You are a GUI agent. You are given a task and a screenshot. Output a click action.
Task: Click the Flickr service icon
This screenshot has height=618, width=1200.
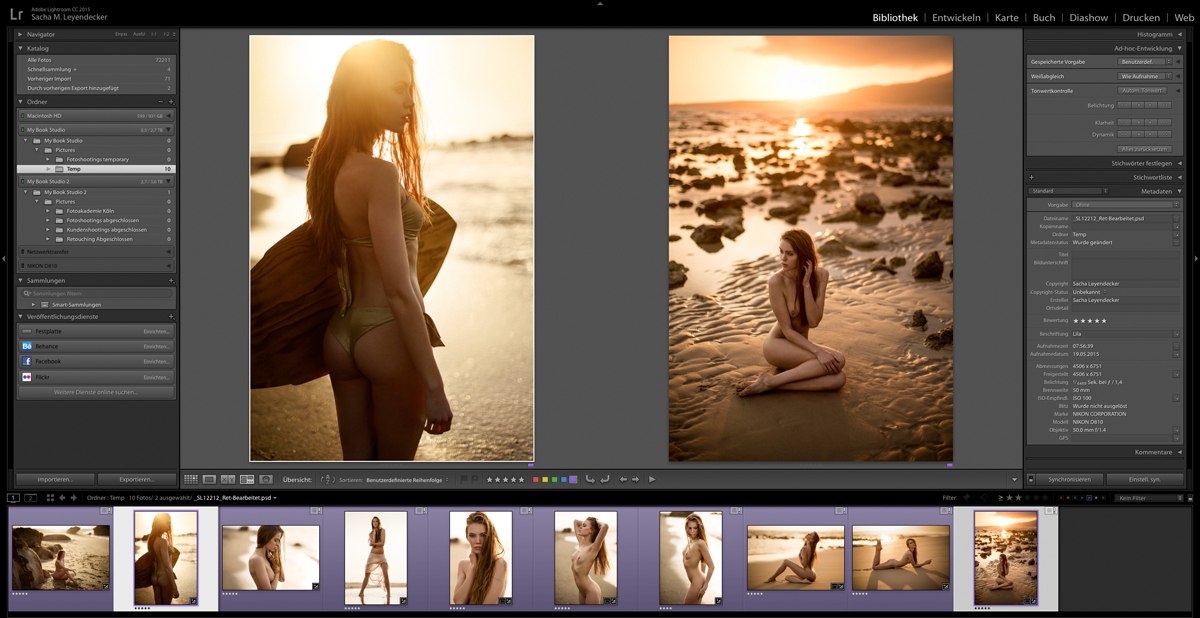click(27, 377)
